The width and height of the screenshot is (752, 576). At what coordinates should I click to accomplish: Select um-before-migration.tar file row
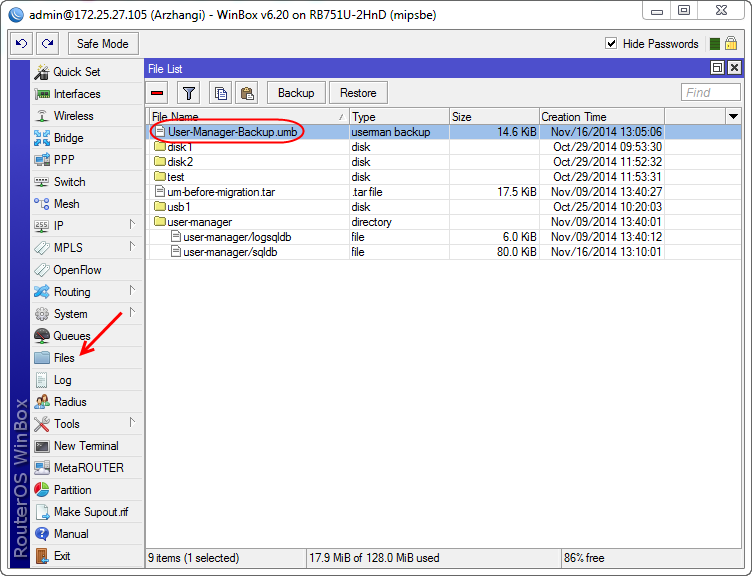444,192
